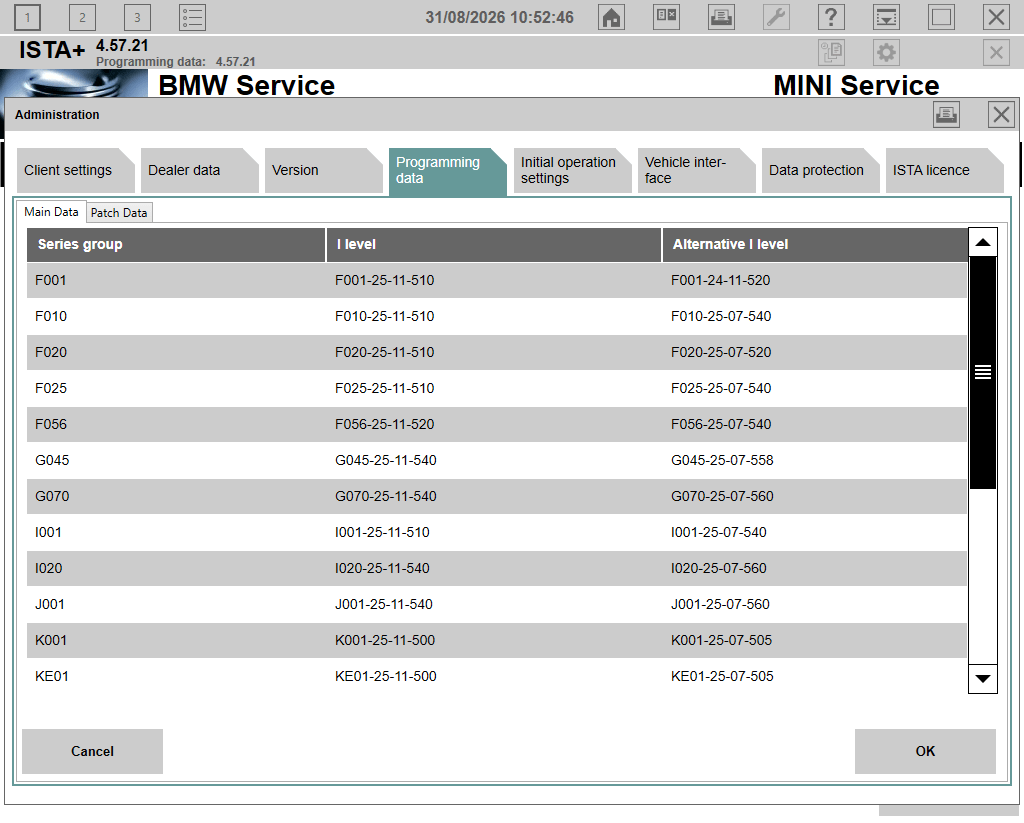Open Initial operation settings tab

point(572,170)
